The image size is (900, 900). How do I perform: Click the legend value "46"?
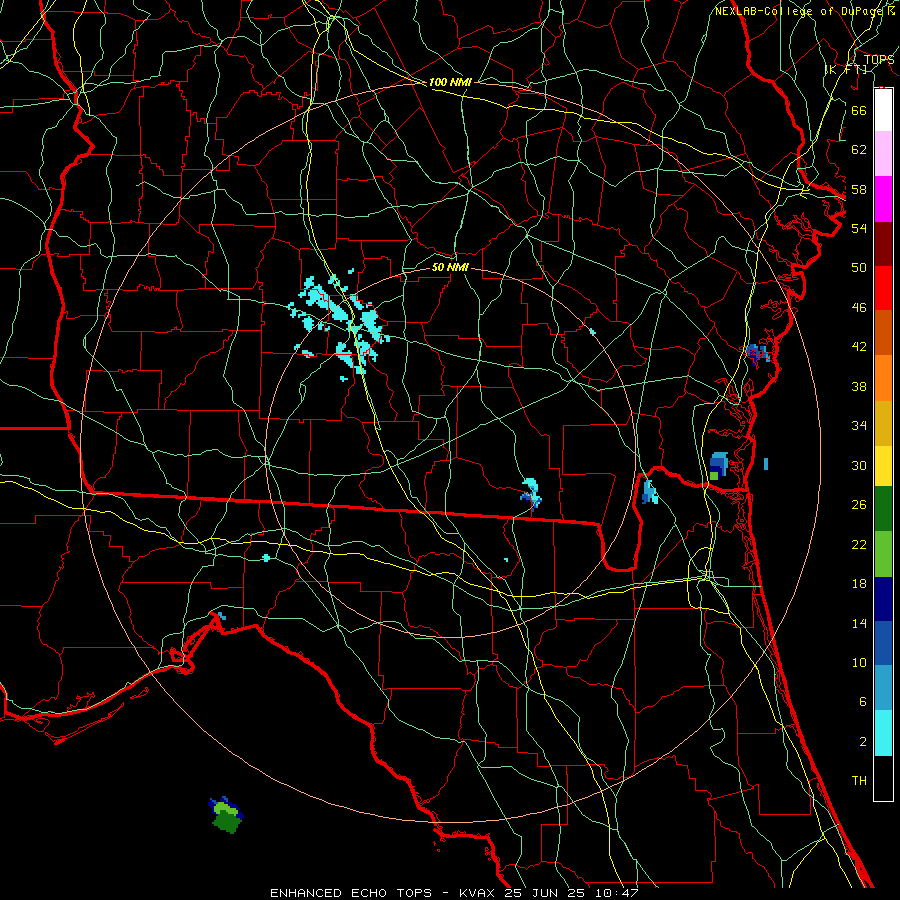click(x=859, y=308)
